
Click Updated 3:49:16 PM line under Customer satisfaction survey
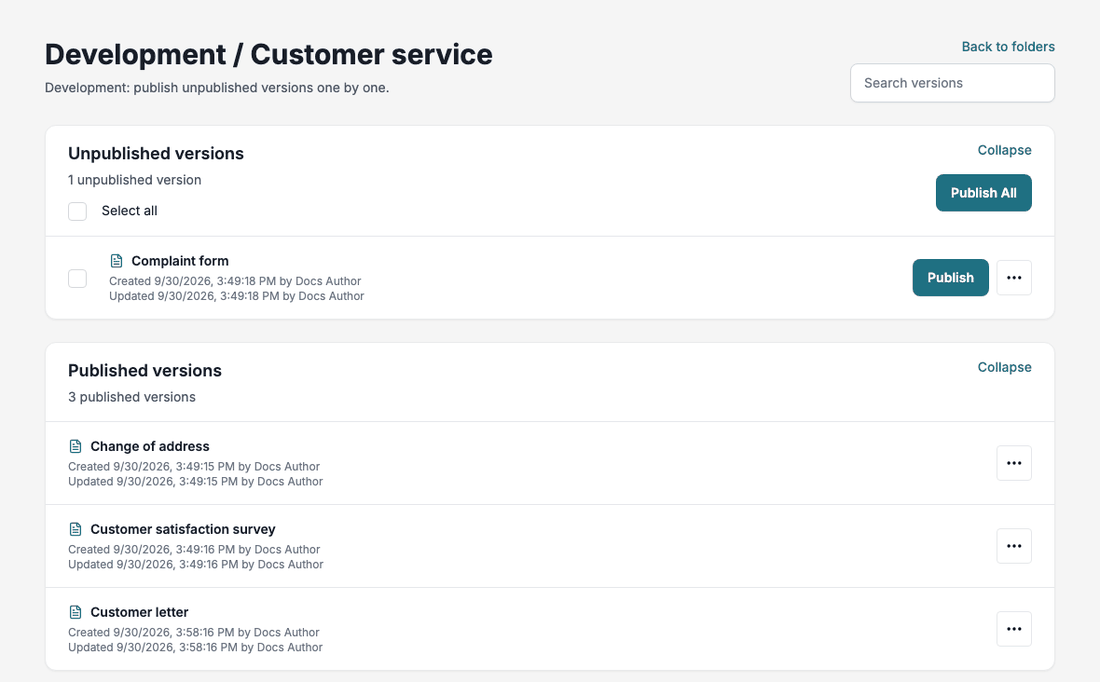[x=195, y=564]
